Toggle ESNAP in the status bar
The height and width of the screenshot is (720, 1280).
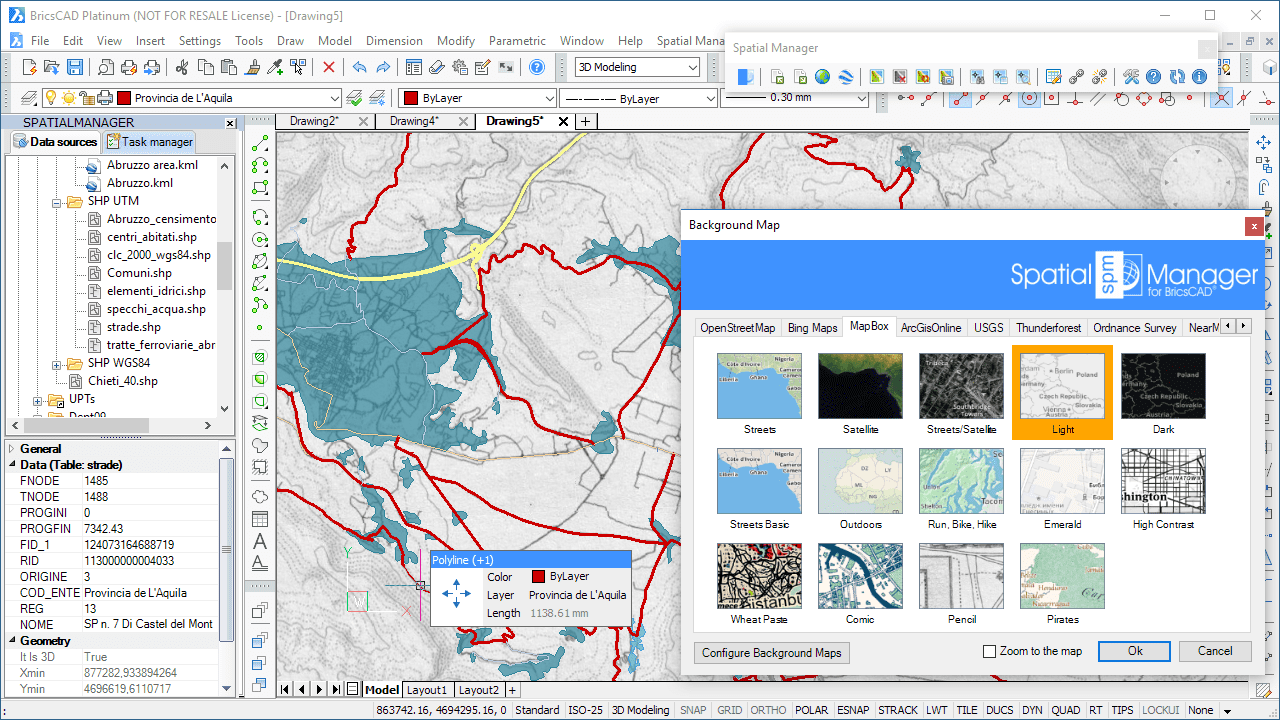click(x=853, y=710)
